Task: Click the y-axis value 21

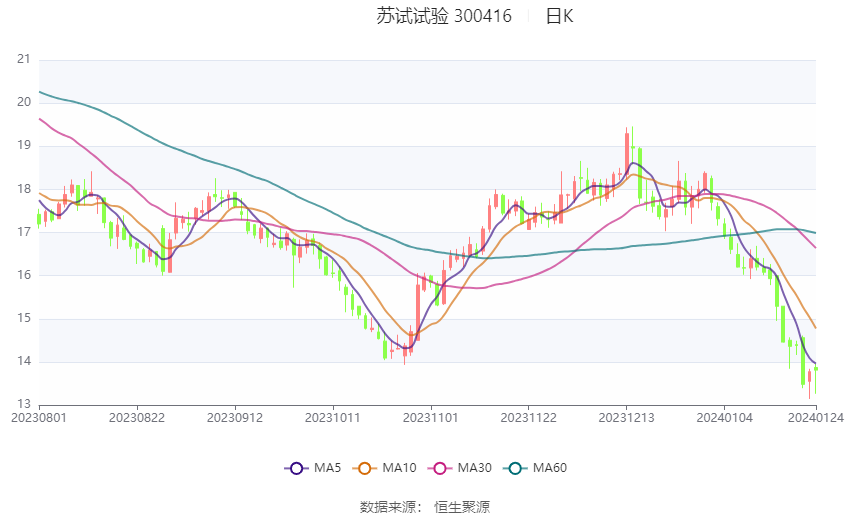Action: click(x=24, y=59)
